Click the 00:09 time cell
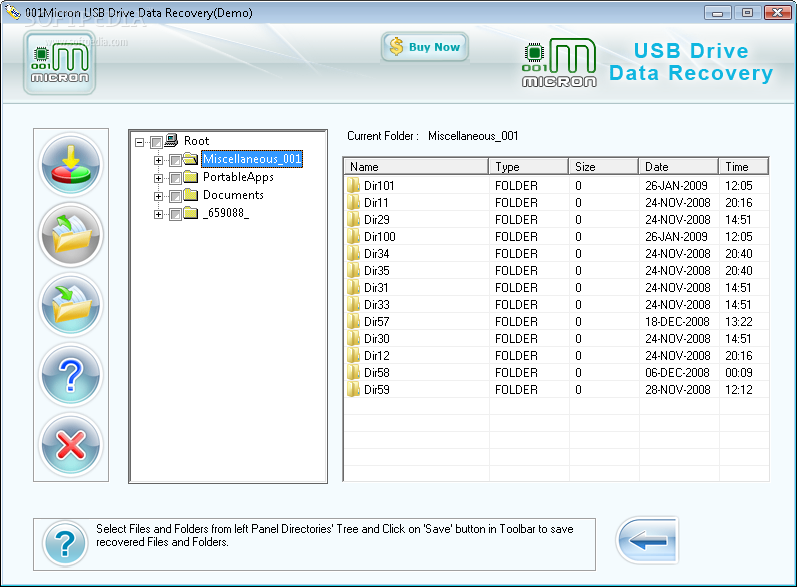797x587 pixels. point(739,372)
